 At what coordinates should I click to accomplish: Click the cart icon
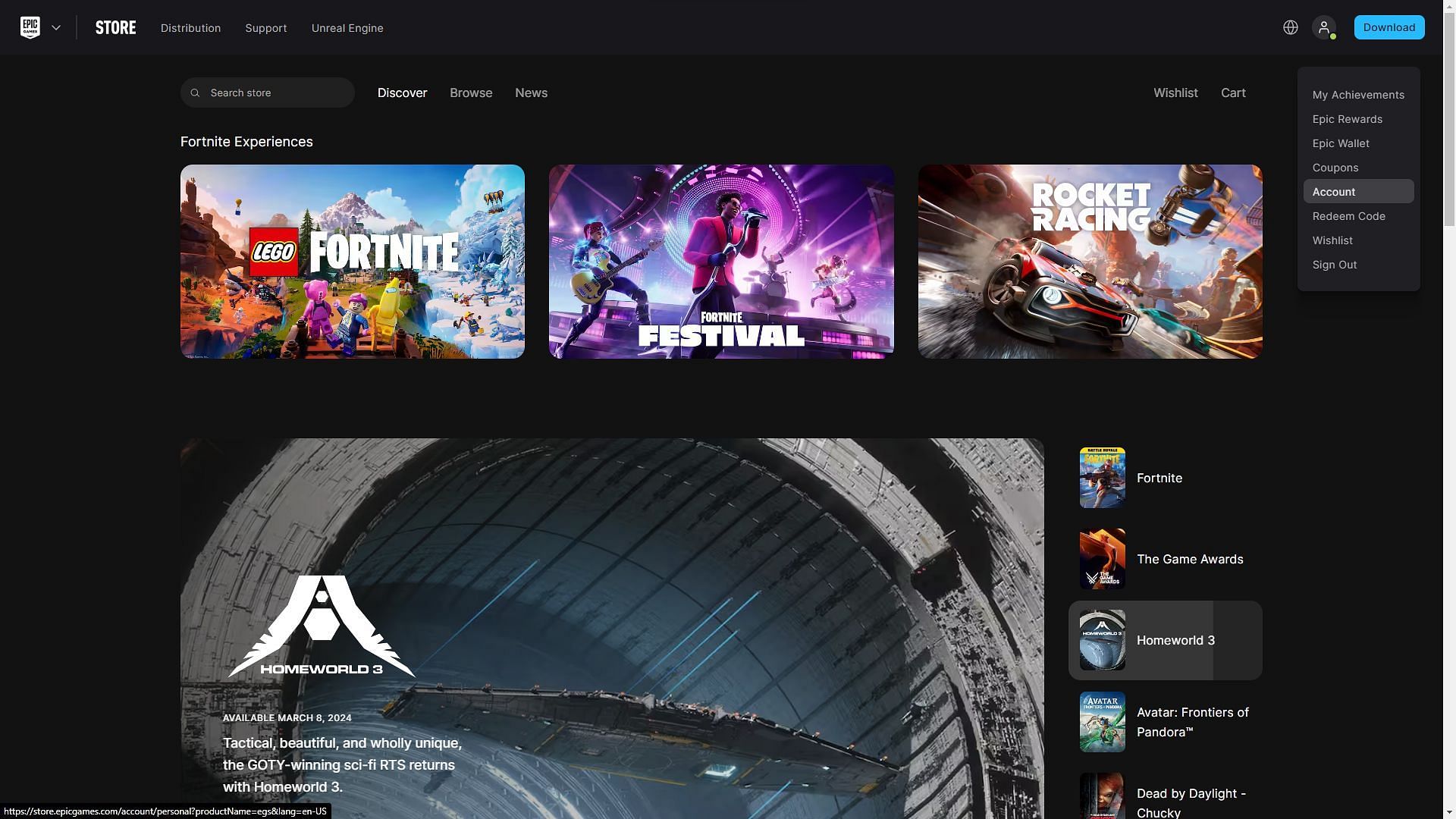(1233, 92)
